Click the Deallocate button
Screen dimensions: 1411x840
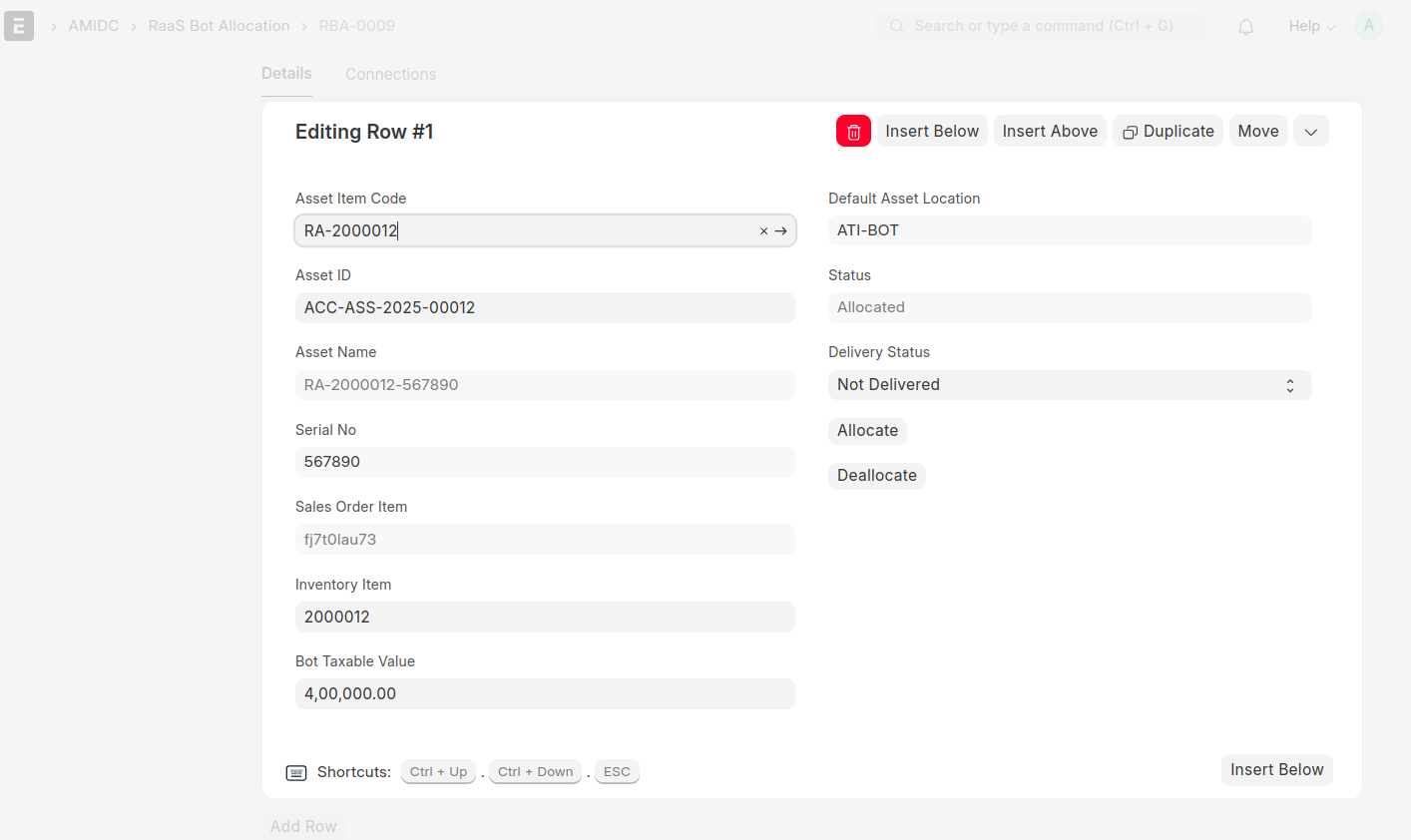[x=876, y=476]
